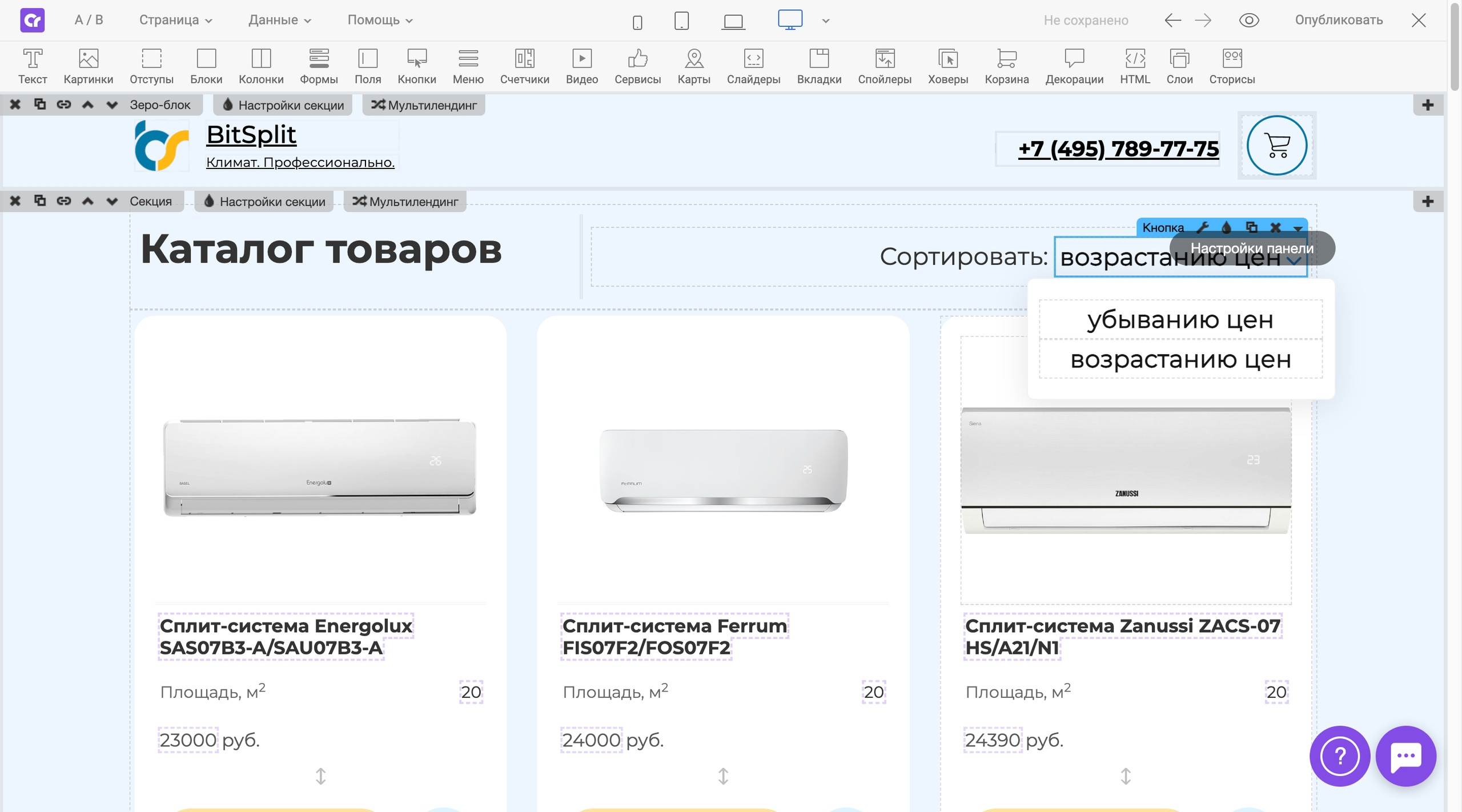Open Кнопка wrench settings icon
The width and height of the screenshot is (1462, 812).
(1202, 228)
